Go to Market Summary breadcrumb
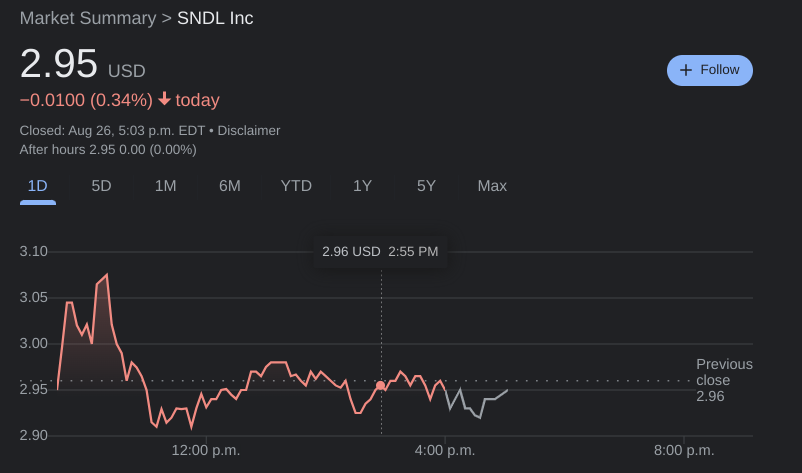 pos(88,18)
